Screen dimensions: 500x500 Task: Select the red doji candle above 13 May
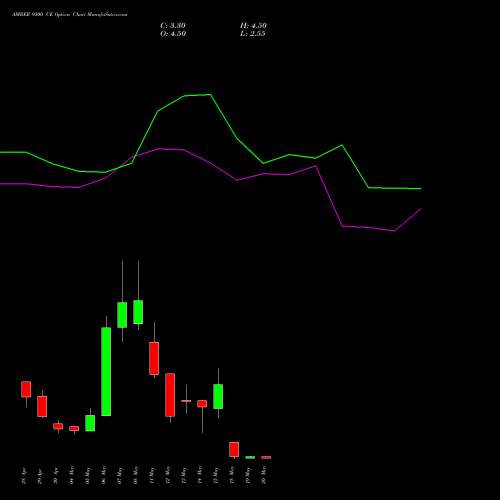point(186,401)
